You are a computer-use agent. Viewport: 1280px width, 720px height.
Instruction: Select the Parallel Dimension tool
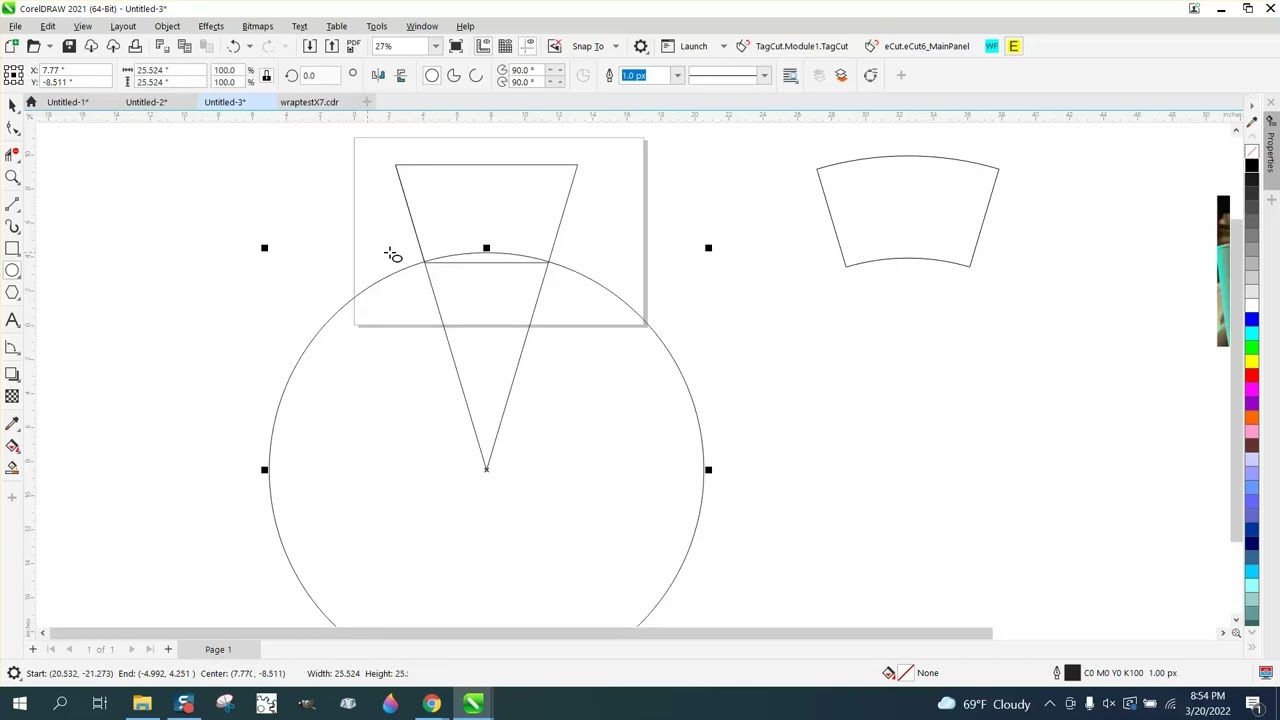12,347
